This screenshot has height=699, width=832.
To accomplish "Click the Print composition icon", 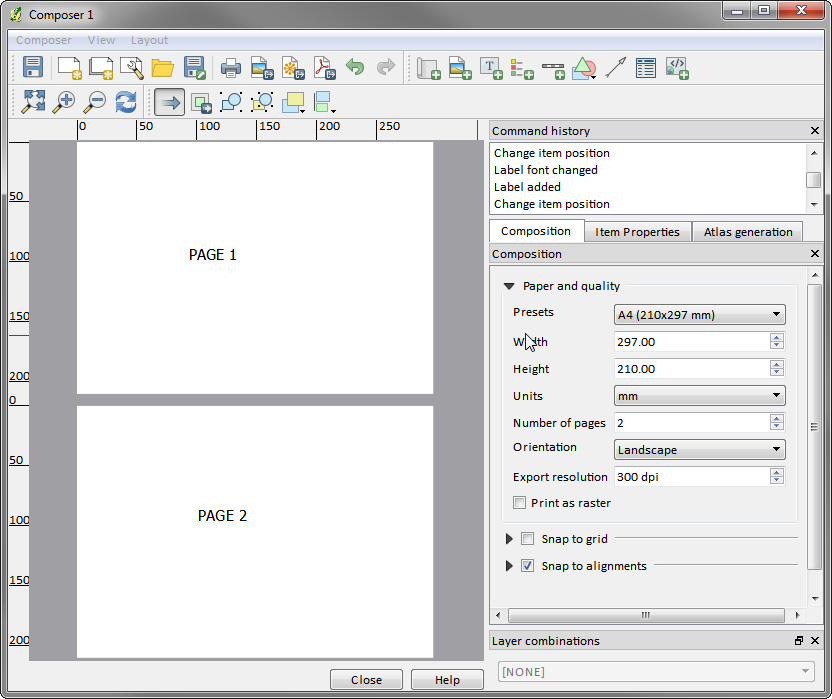I will [231, 68].
